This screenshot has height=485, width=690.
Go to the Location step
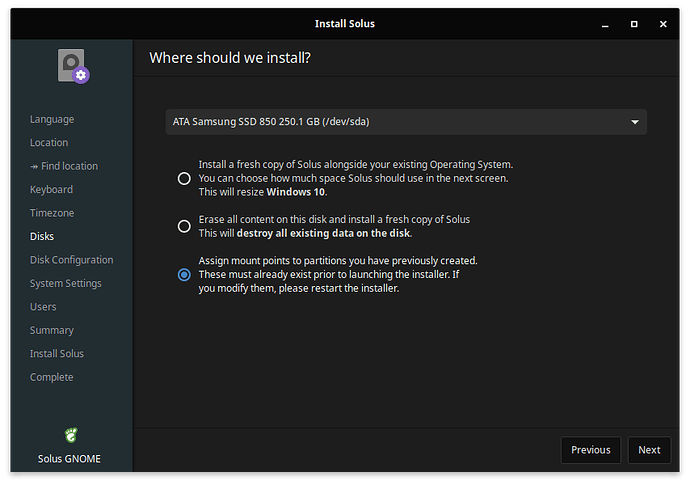[49, 143]
